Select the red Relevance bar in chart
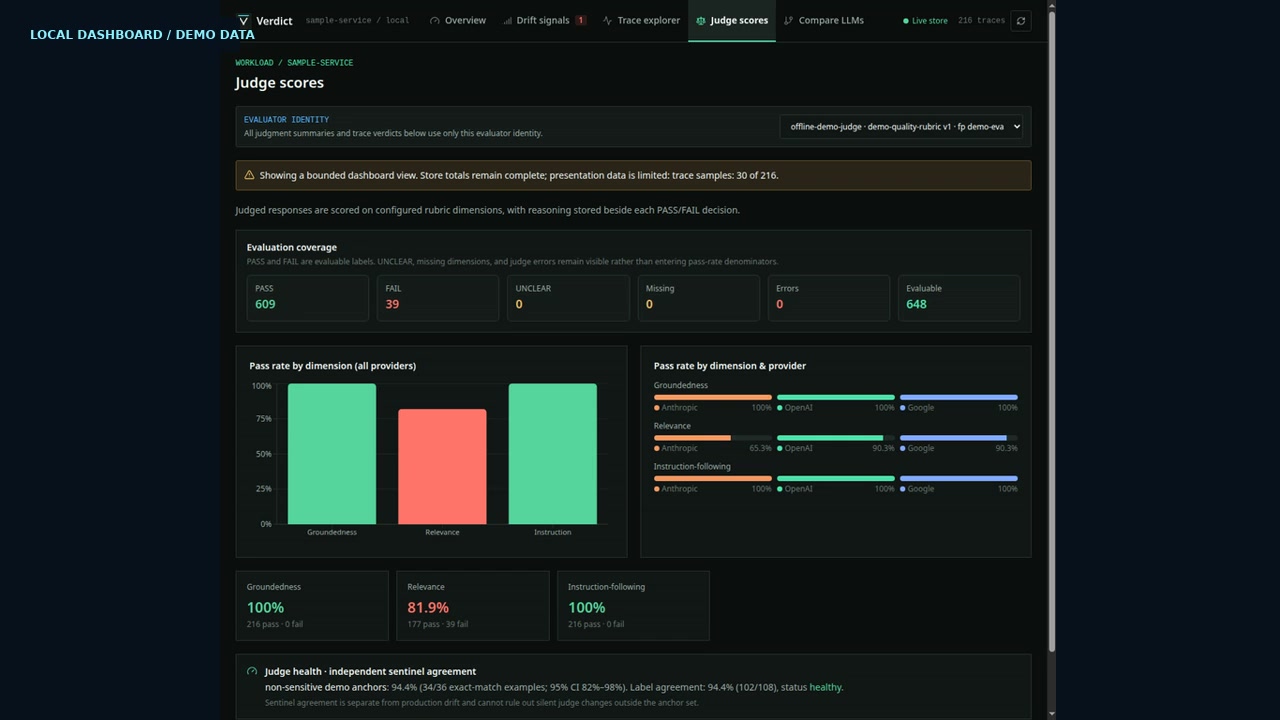Viewport: 1280px width, 720px height. coord(442,466)
